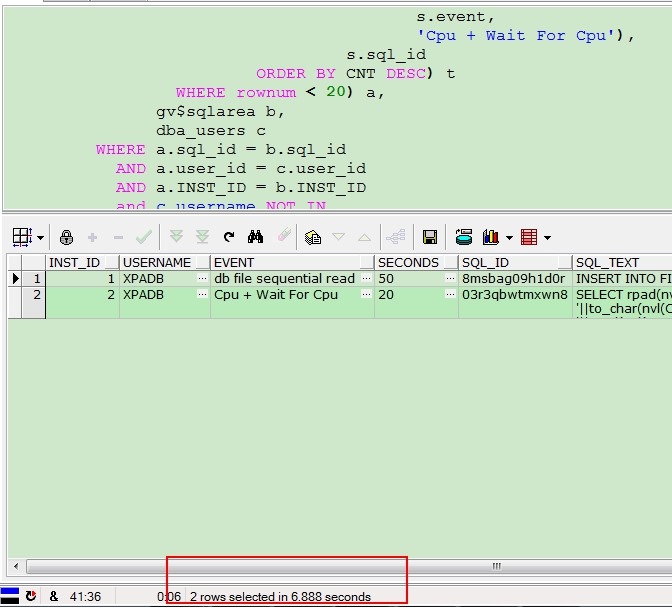Click the horizontal scrollbar left arrow
Viewport: 672px width, 607px height.
pyautogui.click(x=16, y=566)
